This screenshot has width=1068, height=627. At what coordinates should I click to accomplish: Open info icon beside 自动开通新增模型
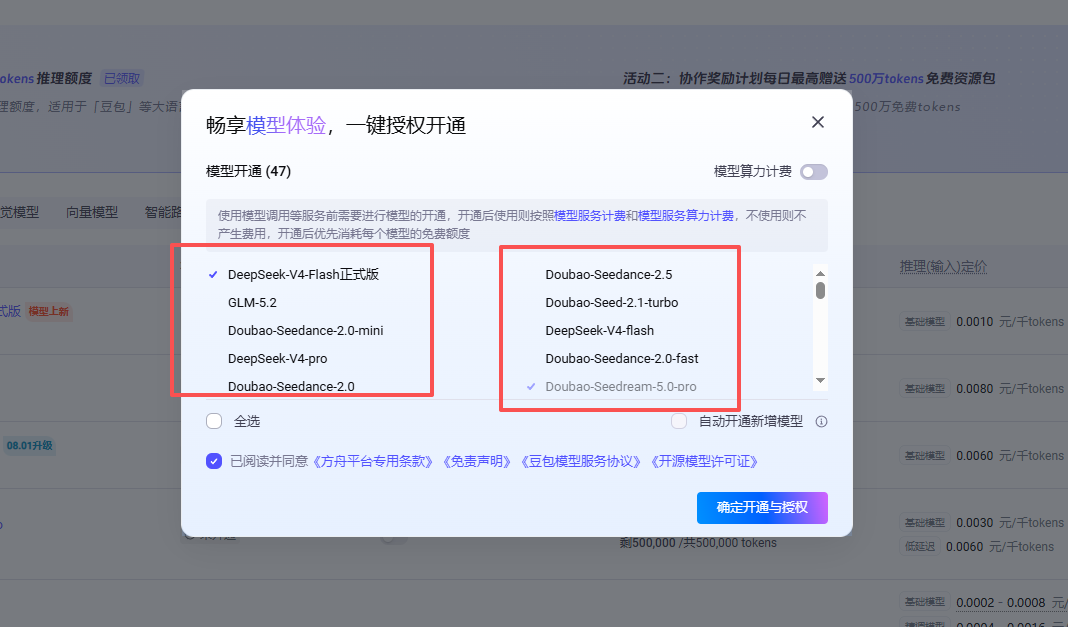(821, 421)
